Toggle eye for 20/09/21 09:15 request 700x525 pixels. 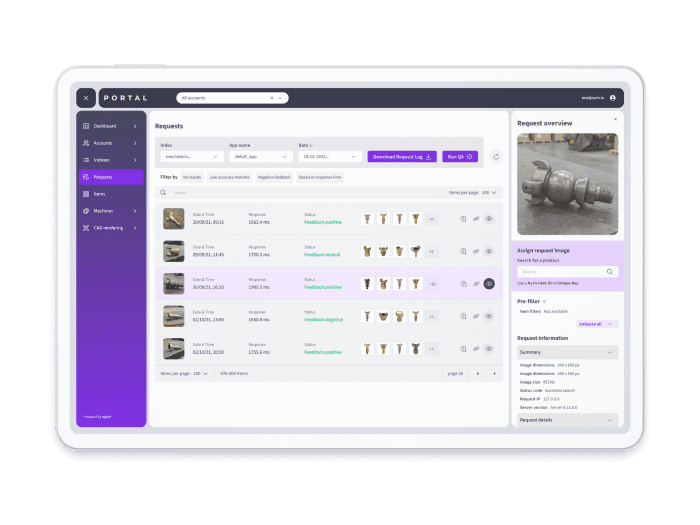pos(489,219)
